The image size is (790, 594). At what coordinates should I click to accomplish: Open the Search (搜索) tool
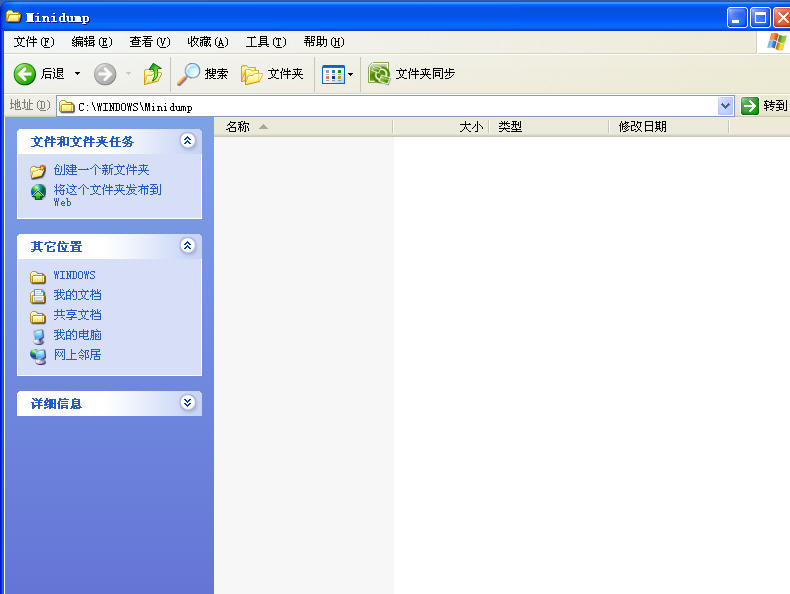pos(203,74)
